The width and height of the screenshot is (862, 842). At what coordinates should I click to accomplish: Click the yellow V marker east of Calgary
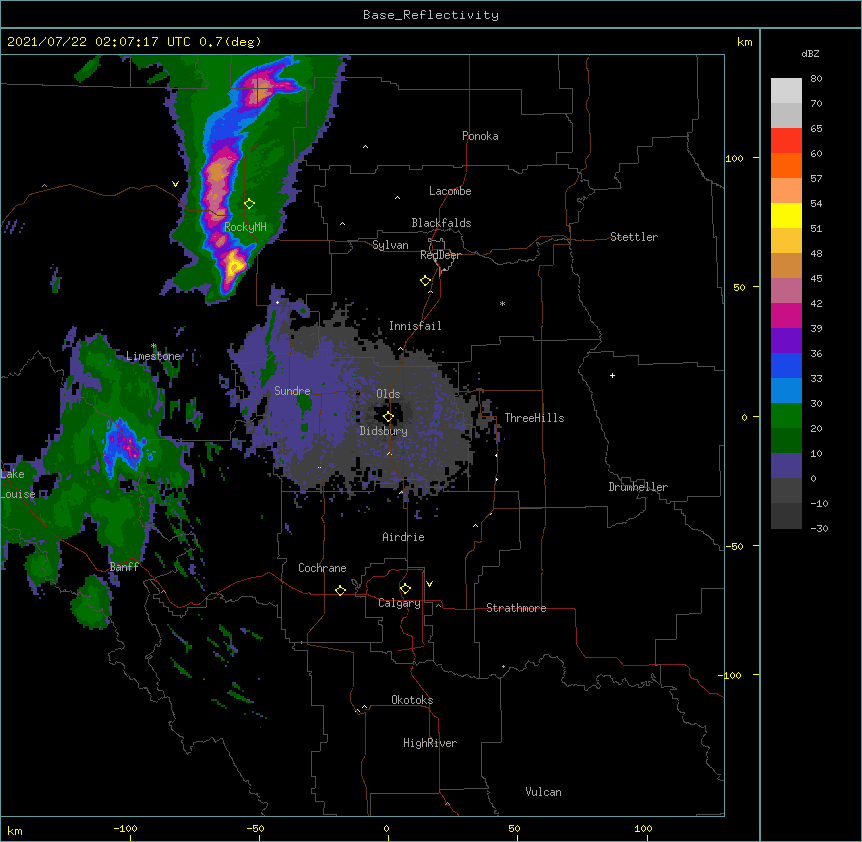[x=429, y=584]
